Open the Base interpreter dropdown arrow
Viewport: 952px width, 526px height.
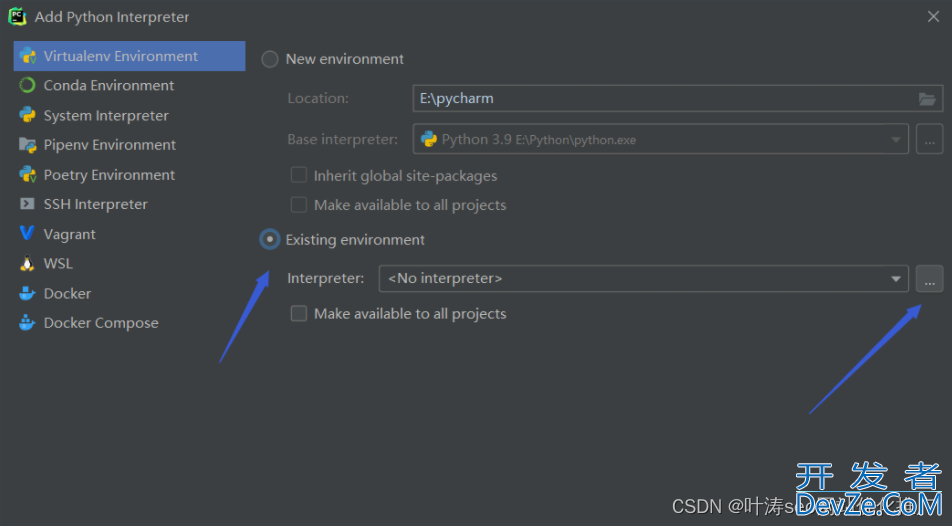point(896,140)
